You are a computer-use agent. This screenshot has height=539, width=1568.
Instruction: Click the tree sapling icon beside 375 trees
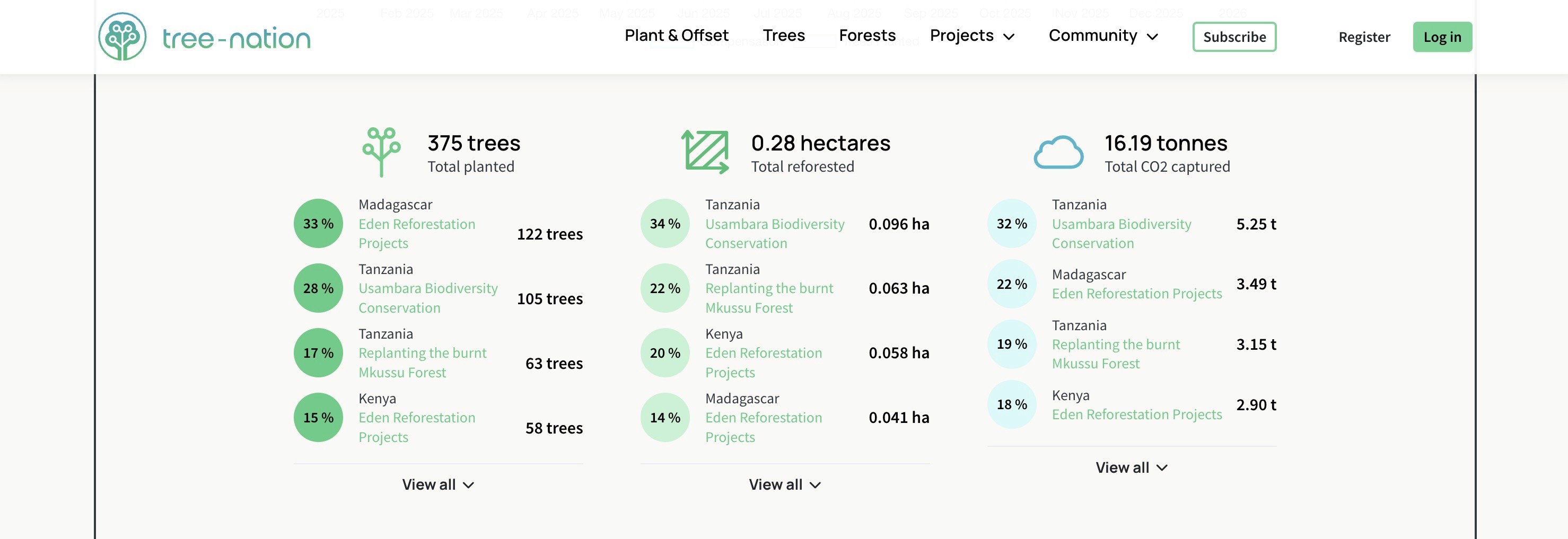coord(382,152)
